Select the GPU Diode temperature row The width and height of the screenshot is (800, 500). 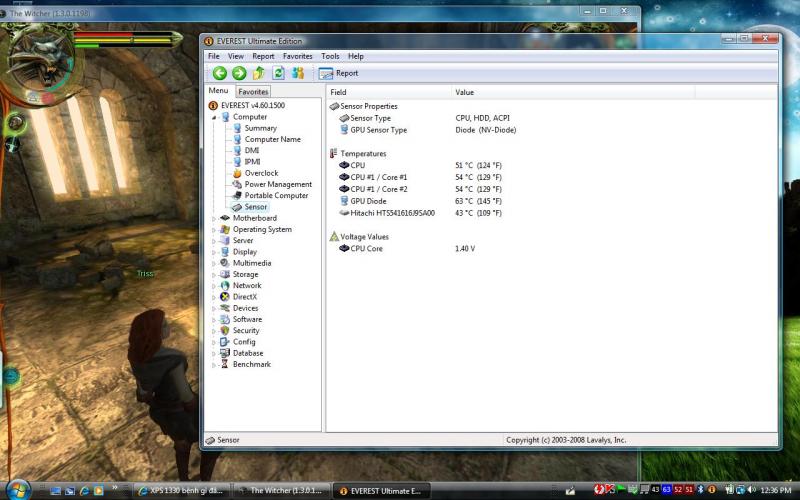(x=368, y=201)
